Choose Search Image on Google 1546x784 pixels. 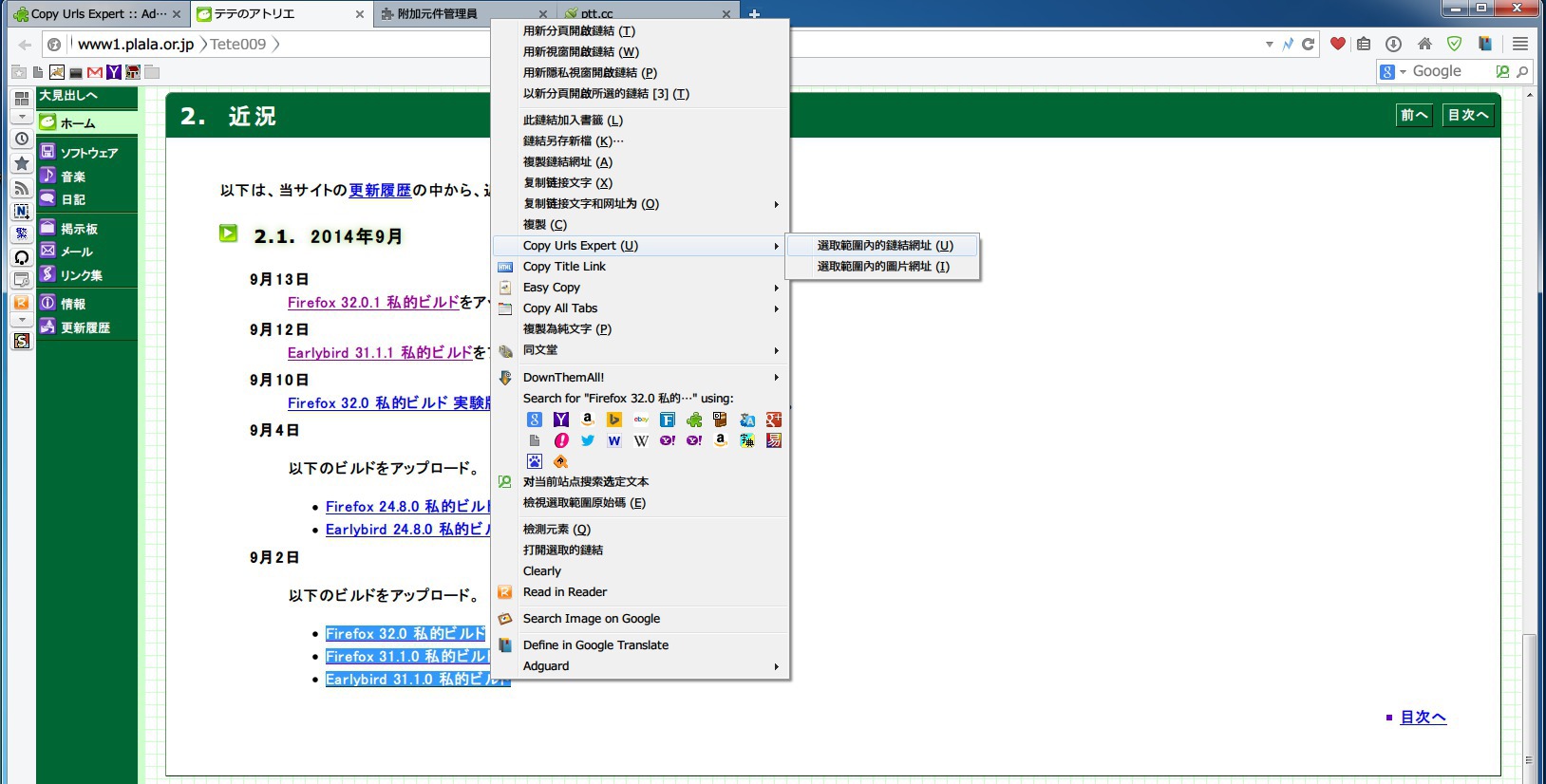click(x=642, y=619)
